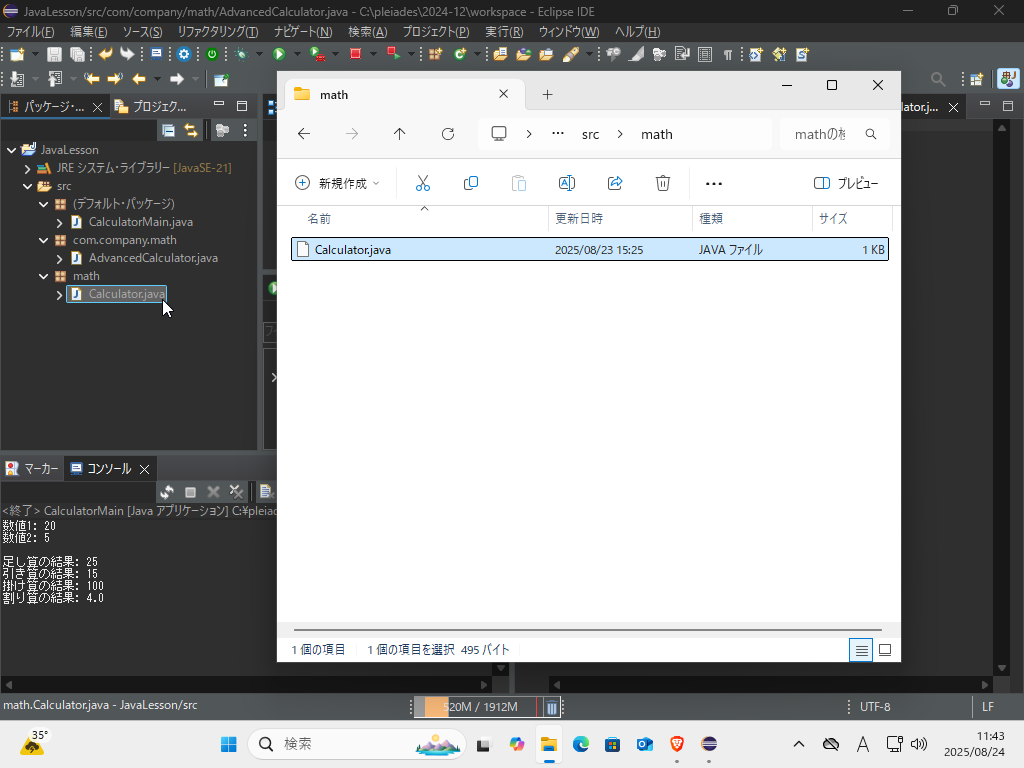Click the Windows taskbar 検索 search box
1024x768 pixels.
(x=357, y=744)
